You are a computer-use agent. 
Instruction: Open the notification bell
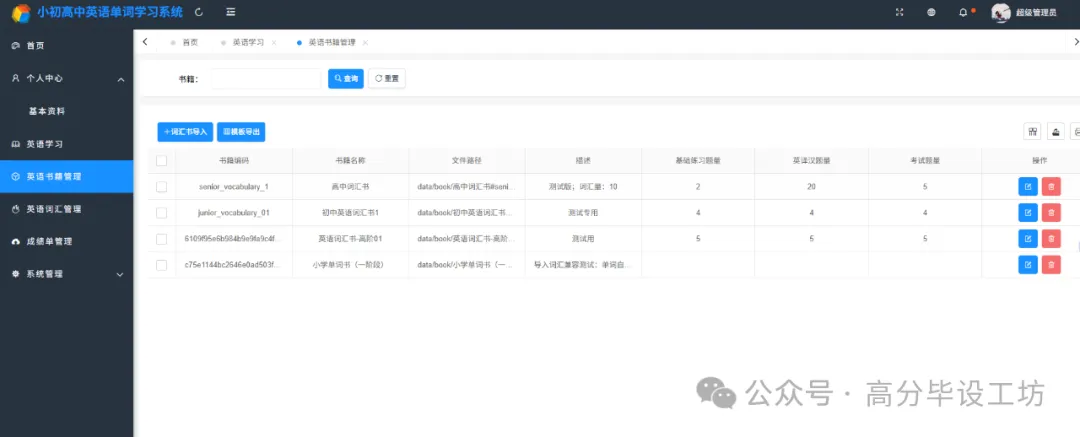coord(963,12)
